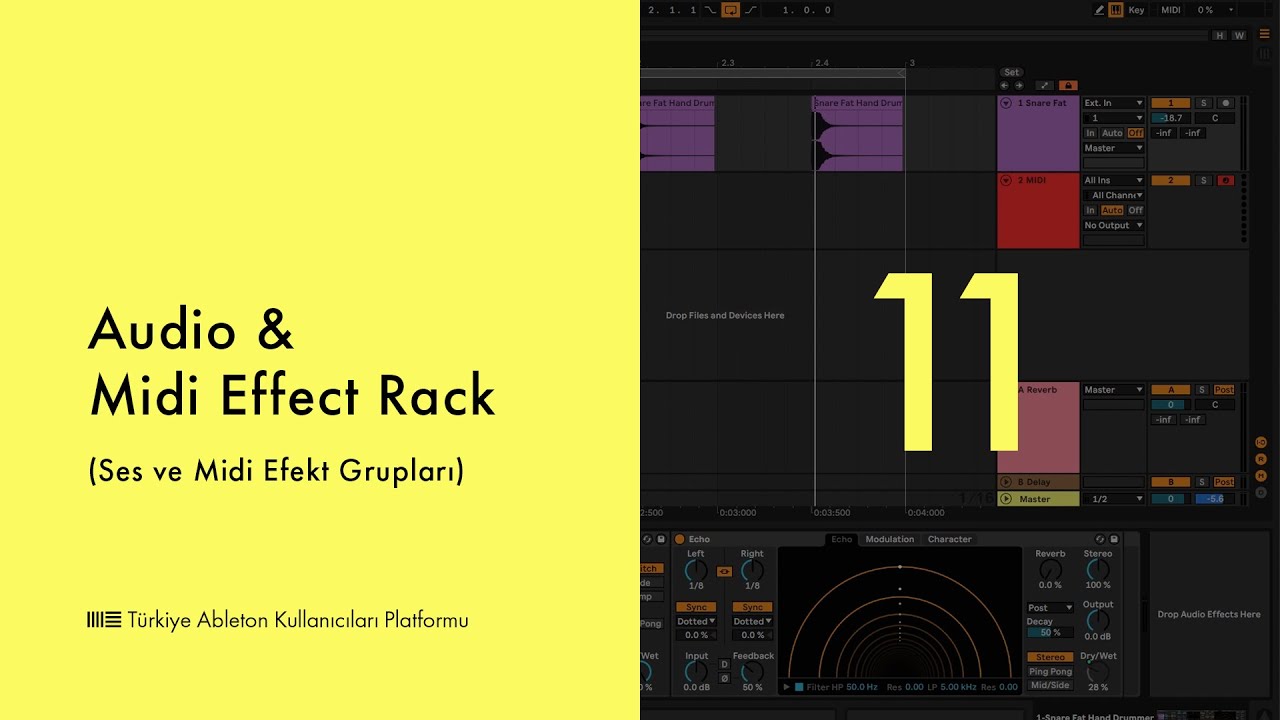Open the Ext. In input dropdown

pyautogui.click(x=1114, y=103)
